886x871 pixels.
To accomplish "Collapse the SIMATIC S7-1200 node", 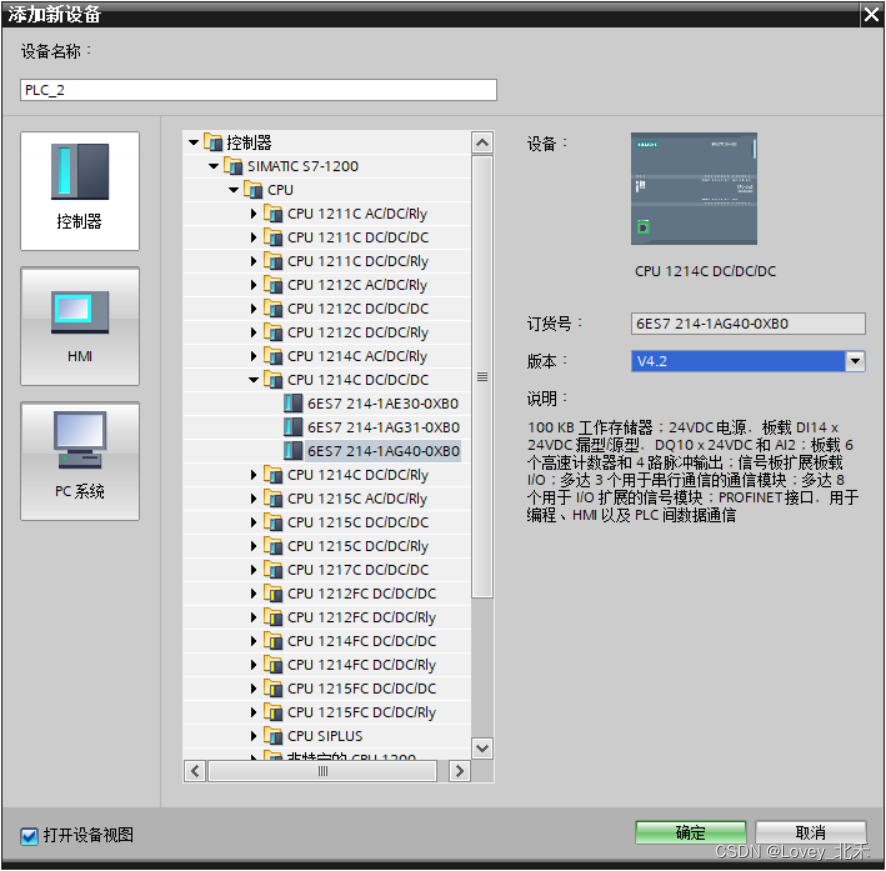I will [214, 166].
